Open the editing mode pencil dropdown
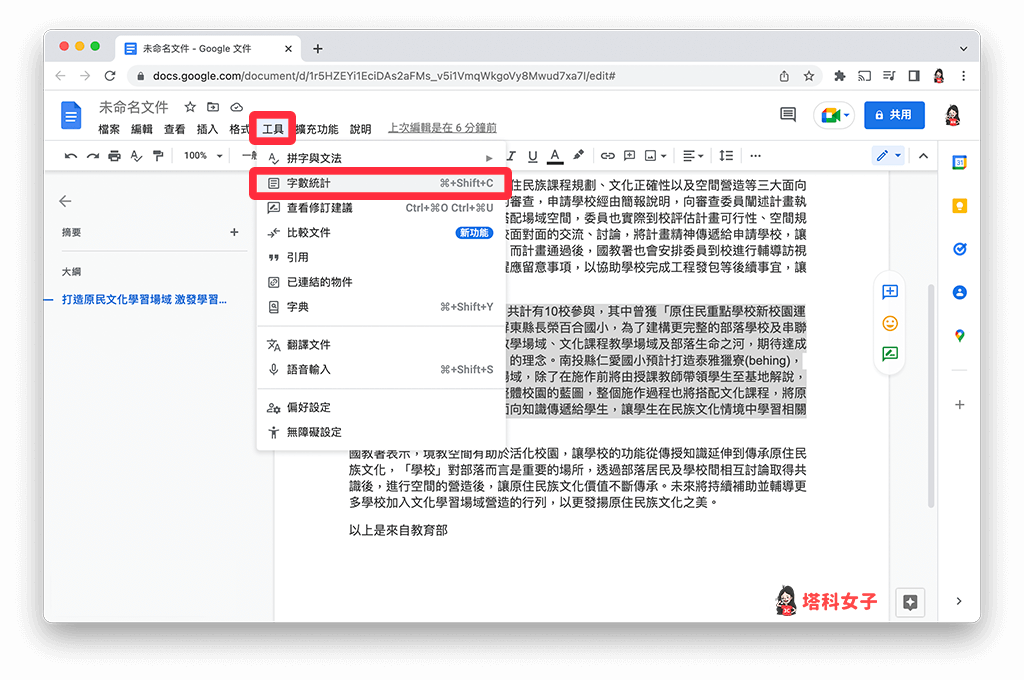 pos(887,155)
